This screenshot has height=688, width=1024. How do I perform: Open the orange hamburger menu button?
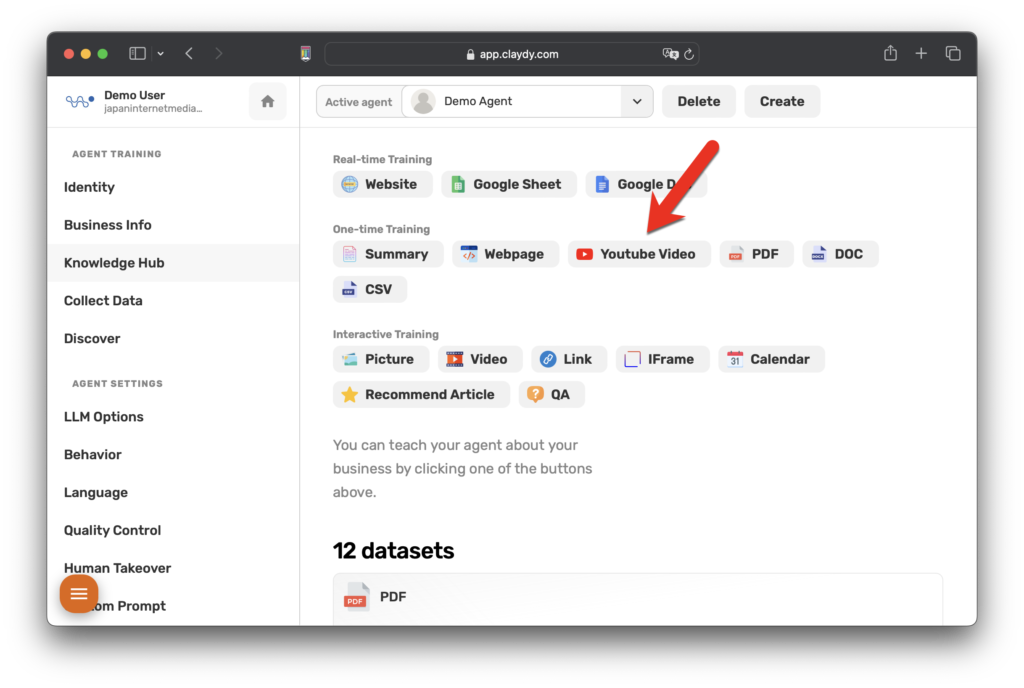79,594
